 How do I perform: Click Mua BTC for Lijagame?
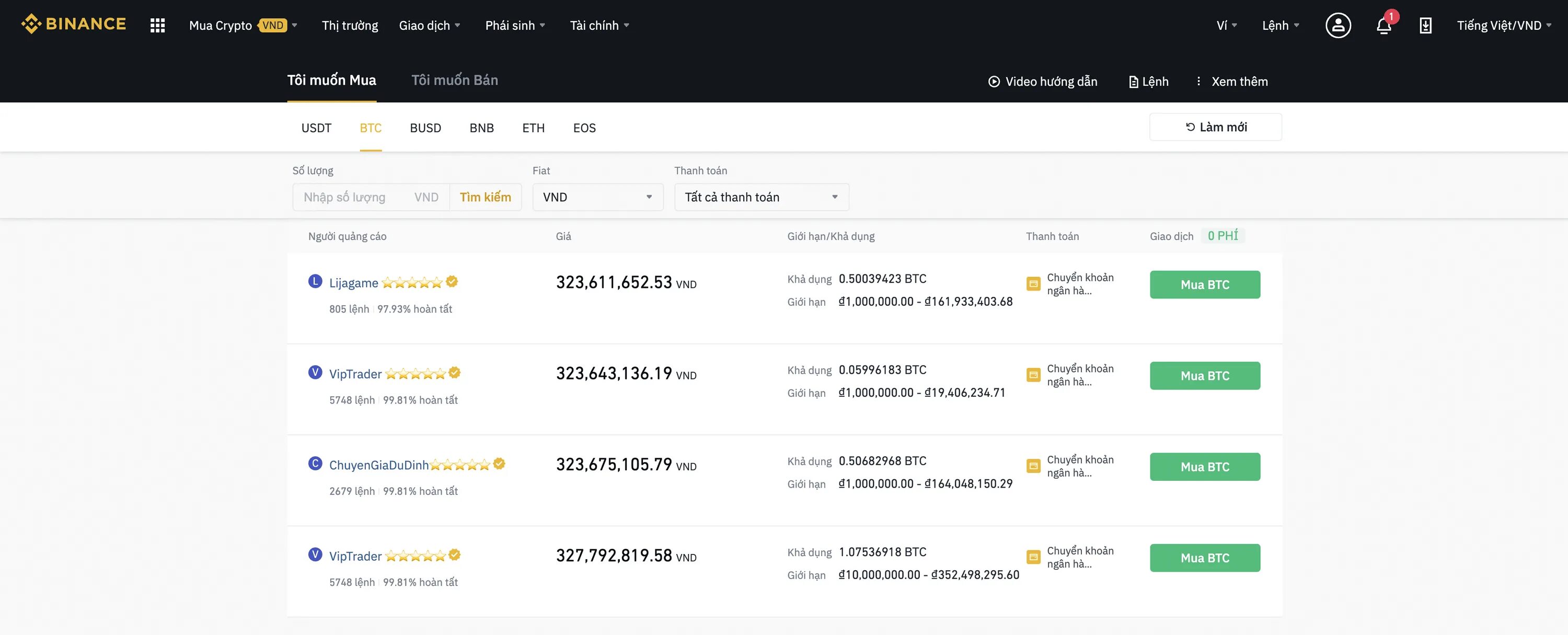1205,285
